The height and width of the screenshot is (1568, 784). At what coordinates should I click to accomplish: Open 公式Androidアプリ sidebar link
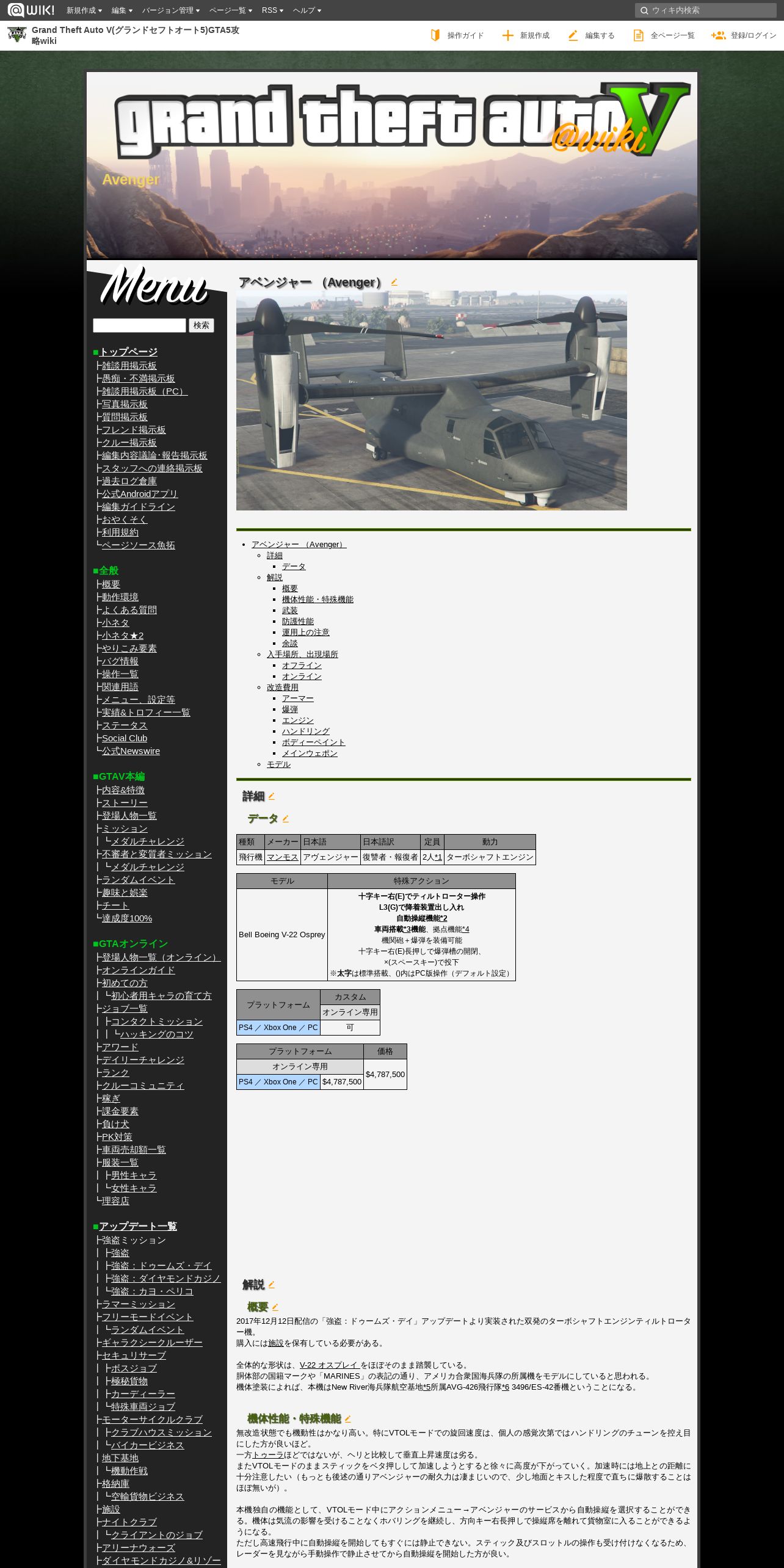coord(140,494)
